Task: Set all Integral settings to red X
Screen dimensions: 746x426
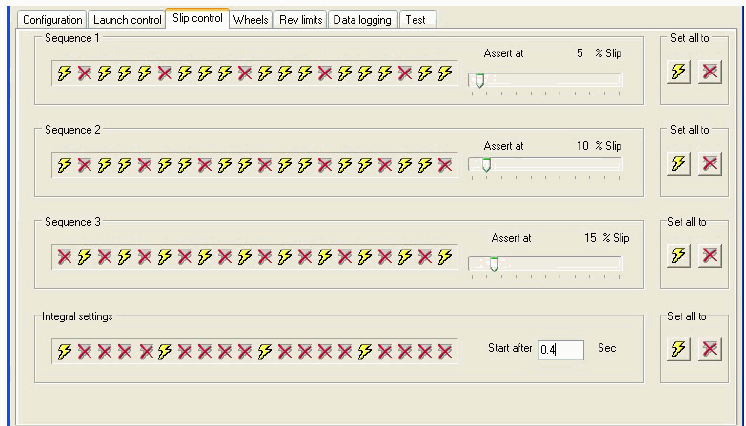Action: [710, 349]
